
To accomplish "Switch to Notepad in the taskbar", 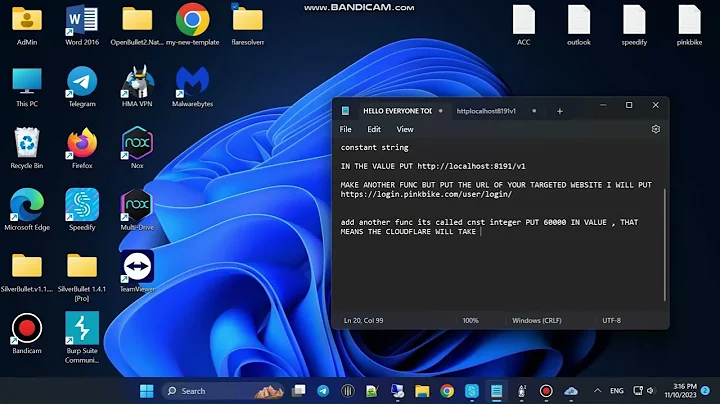I will point(496,391).
